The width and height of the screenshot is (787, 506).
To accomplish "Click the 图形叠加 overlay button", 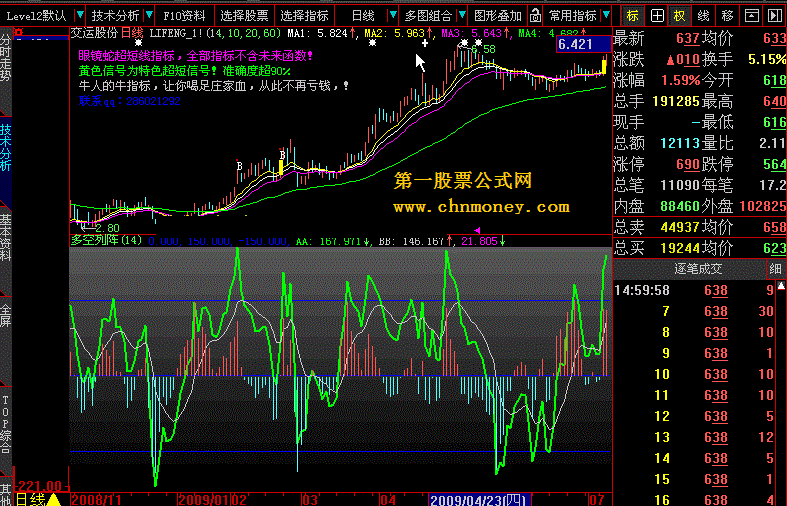I will [498, 16].
